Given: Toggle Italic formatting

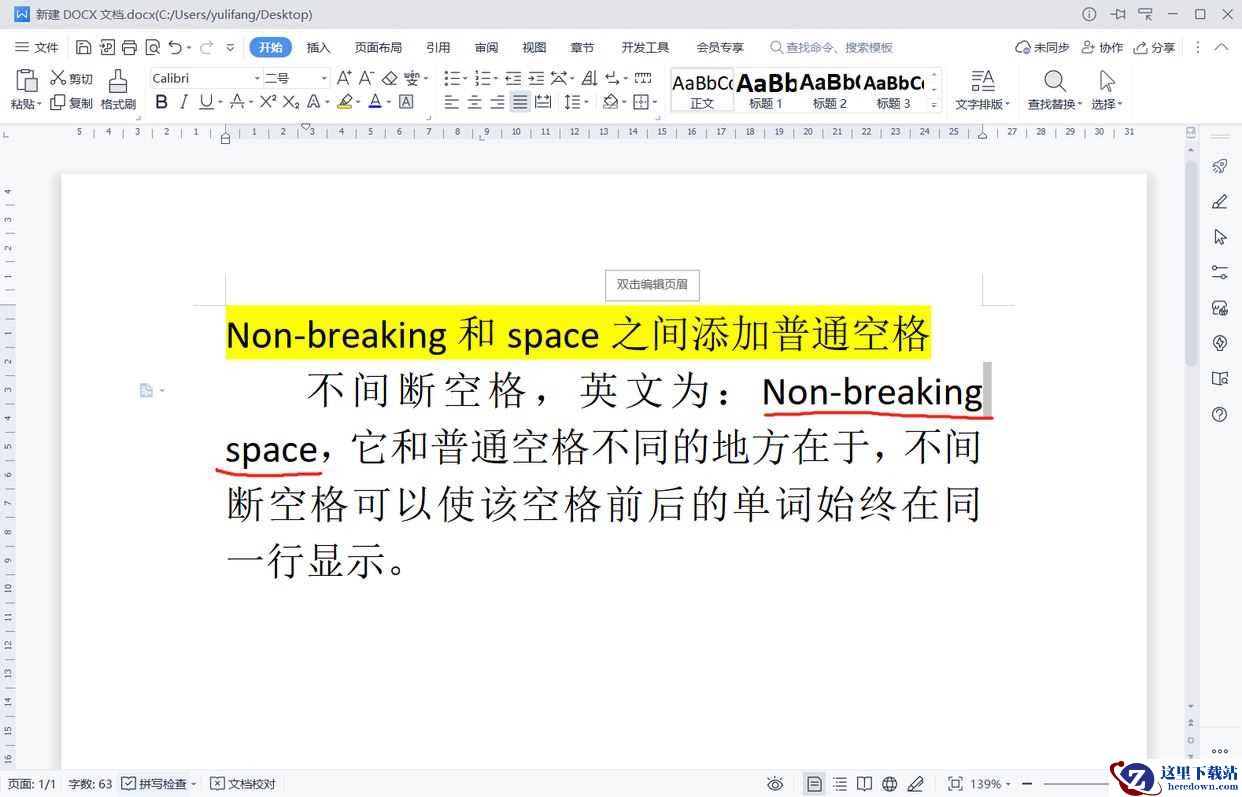Looking at the screenshot, I should (184, 102).
